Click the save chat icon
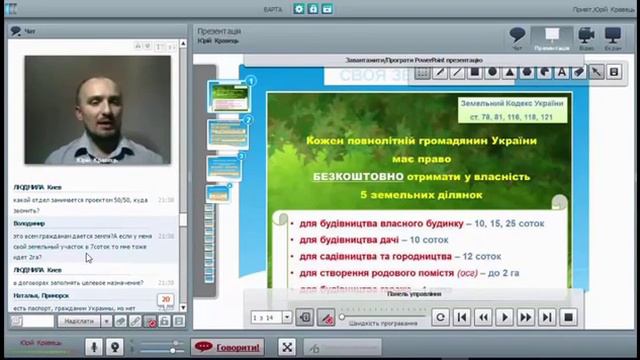Viewport: 640px width, 360px height. tap(179, 321)
